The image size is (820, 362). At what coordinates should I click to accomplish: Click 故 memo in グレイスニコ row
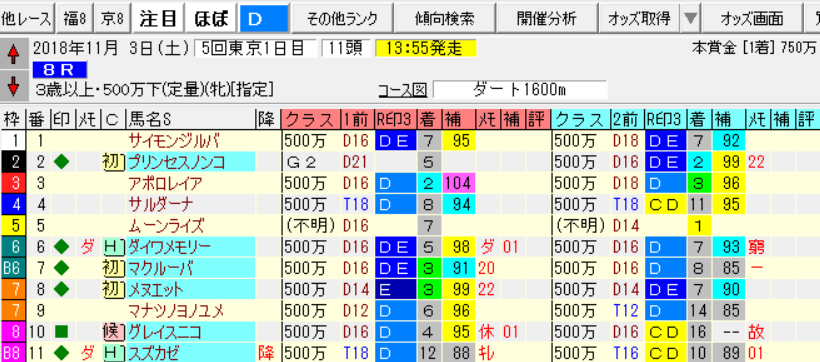click(x=756, y=332)
